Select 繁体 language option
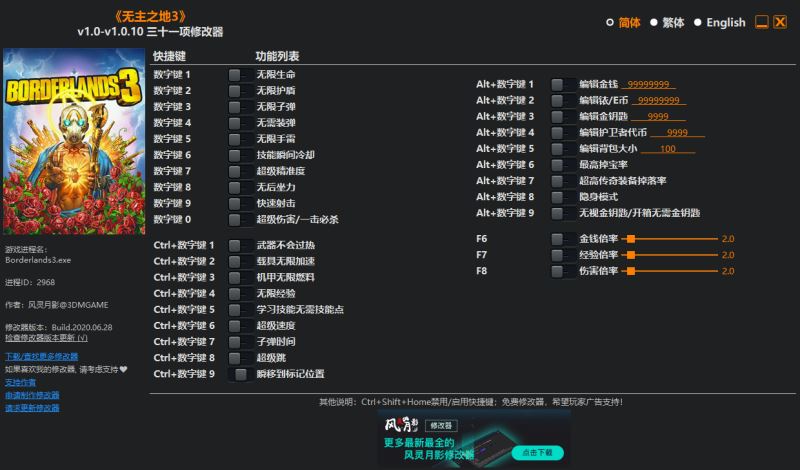 pos(667,22)
